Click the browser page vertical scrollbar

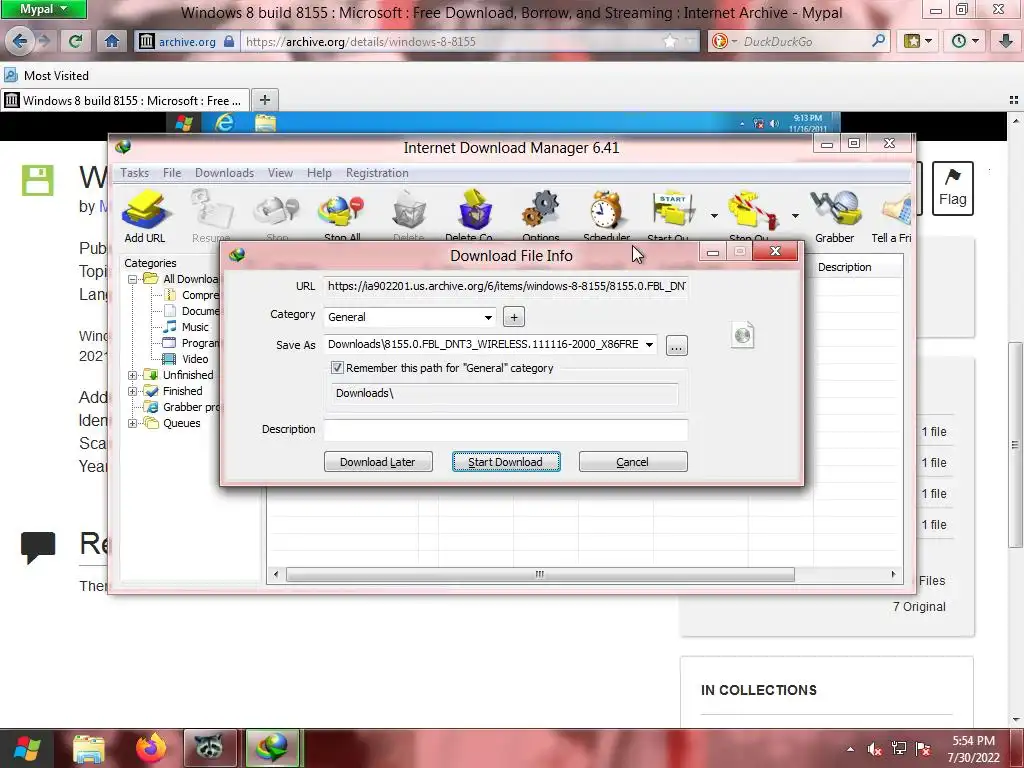point(1014,444)
